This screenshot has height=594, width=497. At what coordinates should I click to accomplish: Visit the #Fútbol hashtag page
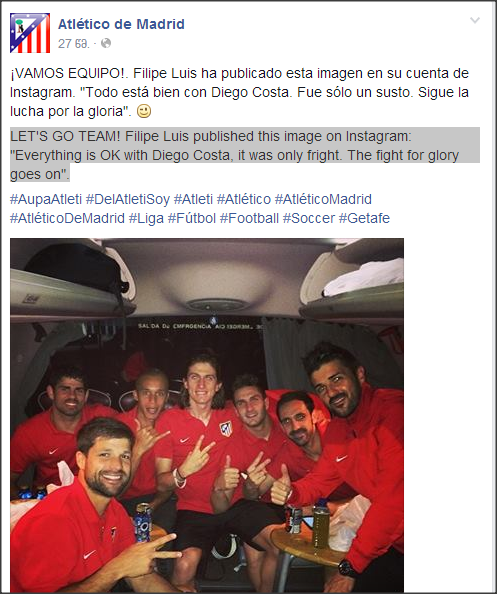[192, 218]
